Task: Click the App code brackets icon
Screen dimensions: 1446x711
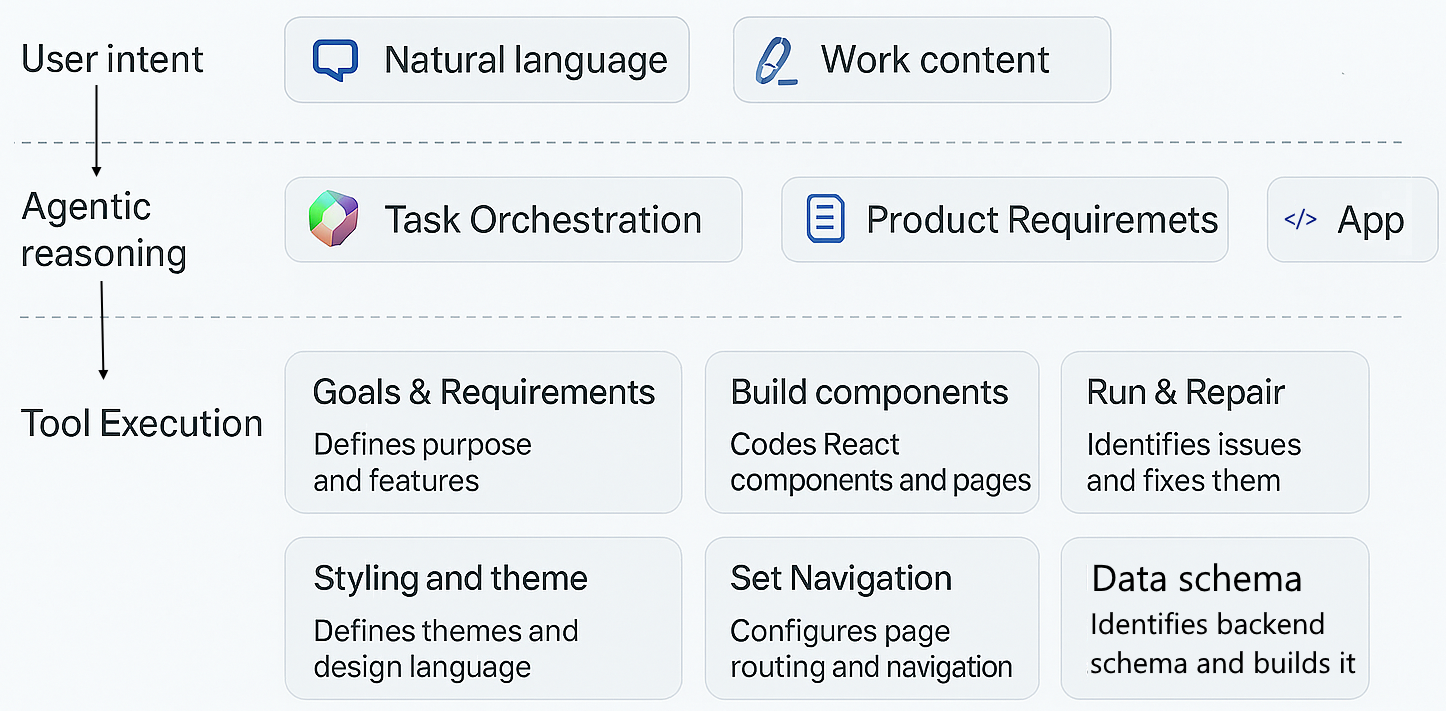Action: [1300, 220]
